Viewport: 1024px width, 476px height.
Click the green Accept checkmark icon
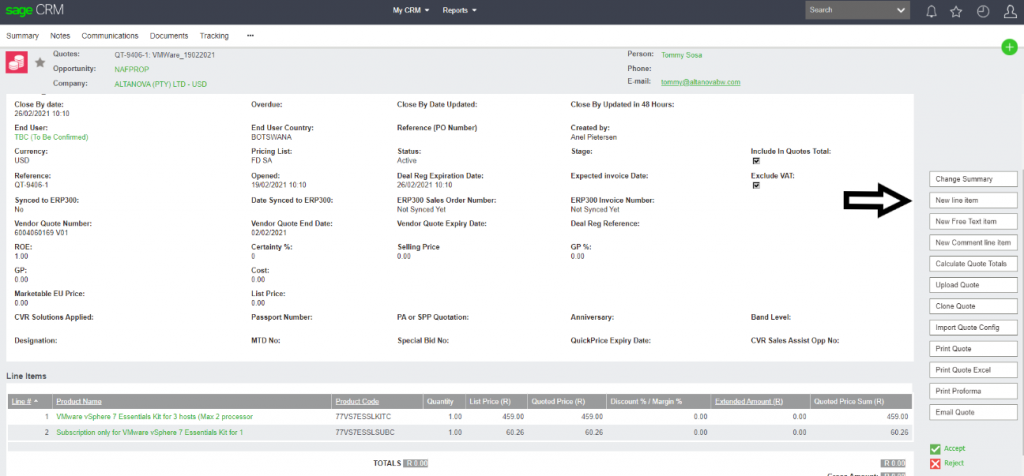935,450
